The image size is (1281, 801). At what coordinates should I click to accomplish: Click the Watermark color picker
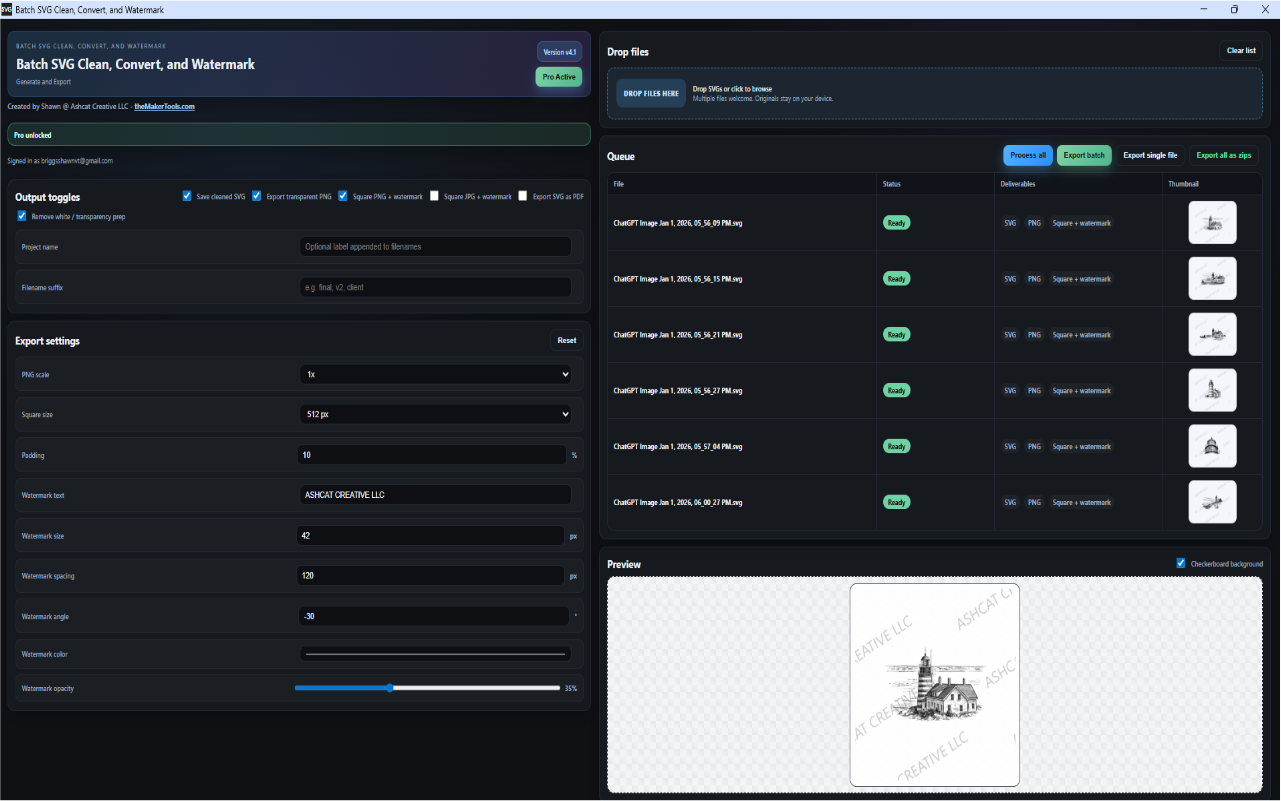click(435, 653)
